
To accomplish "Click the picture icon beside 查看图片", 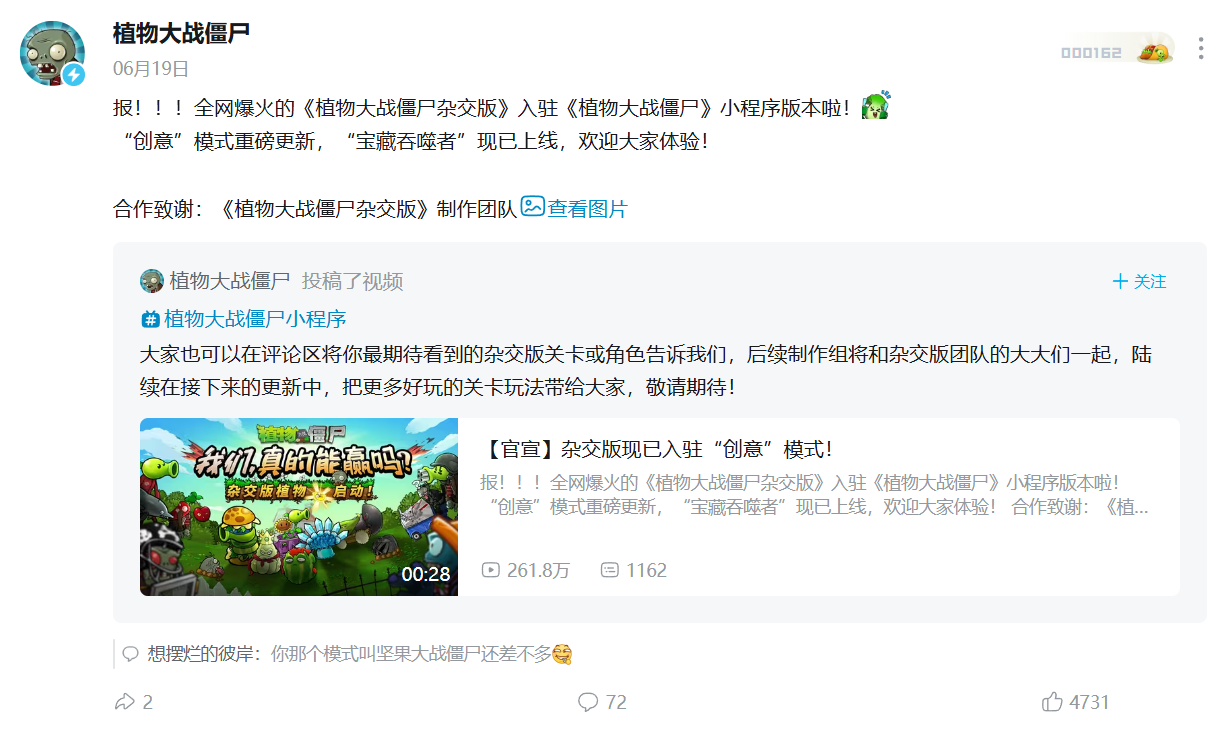I will (533, 207).
